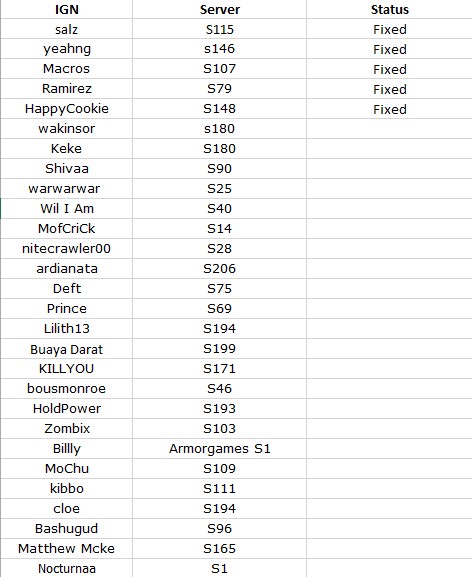Image resolution: width=472 pixels, height=577 pixels.
Task: Select the Server column header cell
Action: [x=219, y=9]
